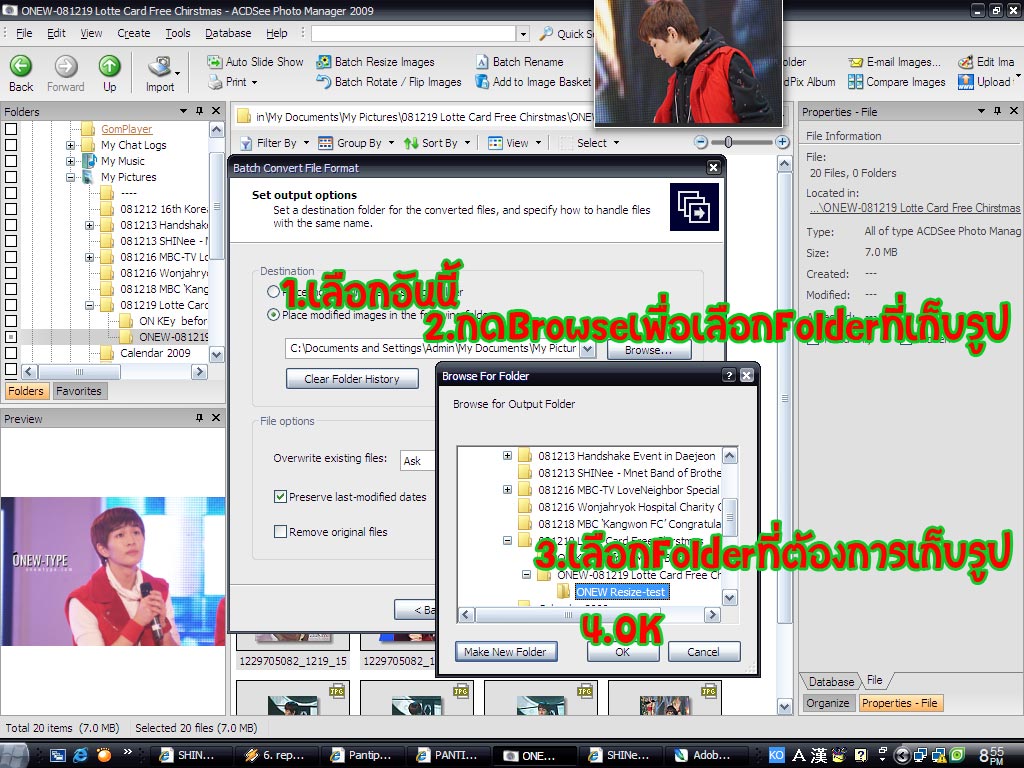The image size is (1024, 768).
Task: Click the Forward navigation icon
Action: click(x=65, y=66)
